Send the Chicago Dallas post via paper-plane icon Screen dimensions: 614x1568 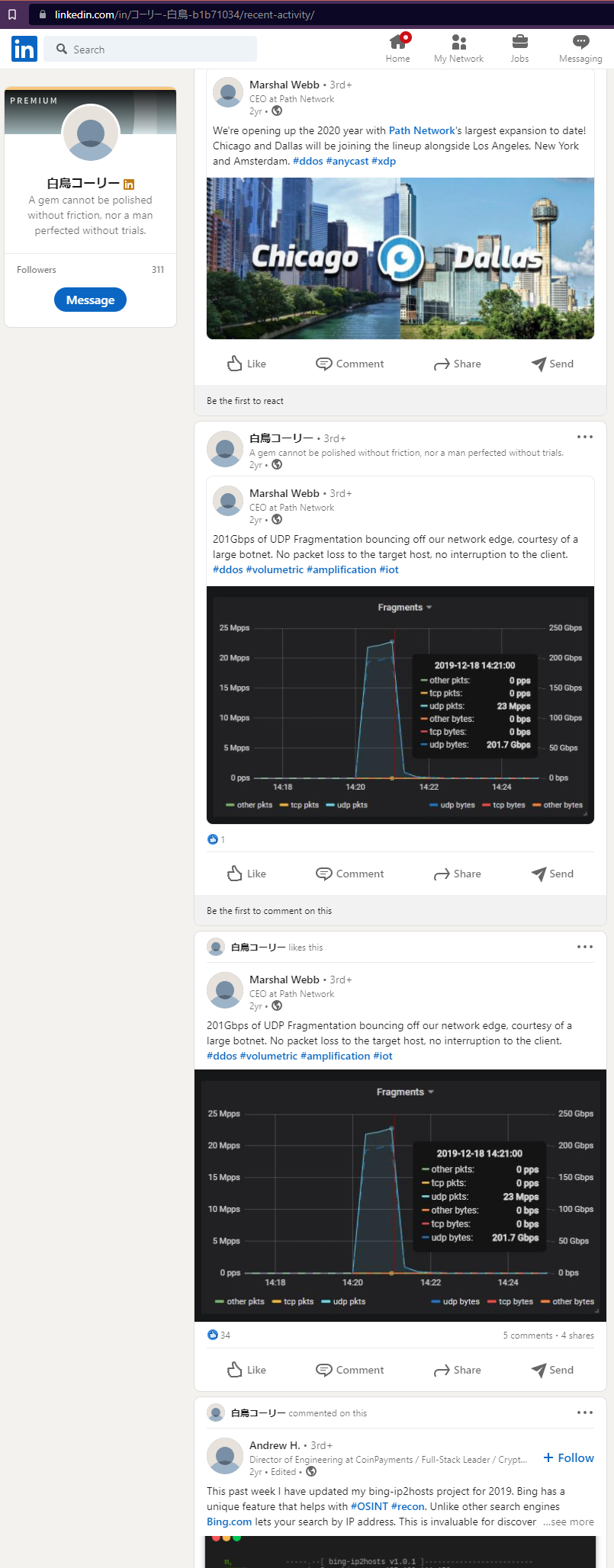552,364
